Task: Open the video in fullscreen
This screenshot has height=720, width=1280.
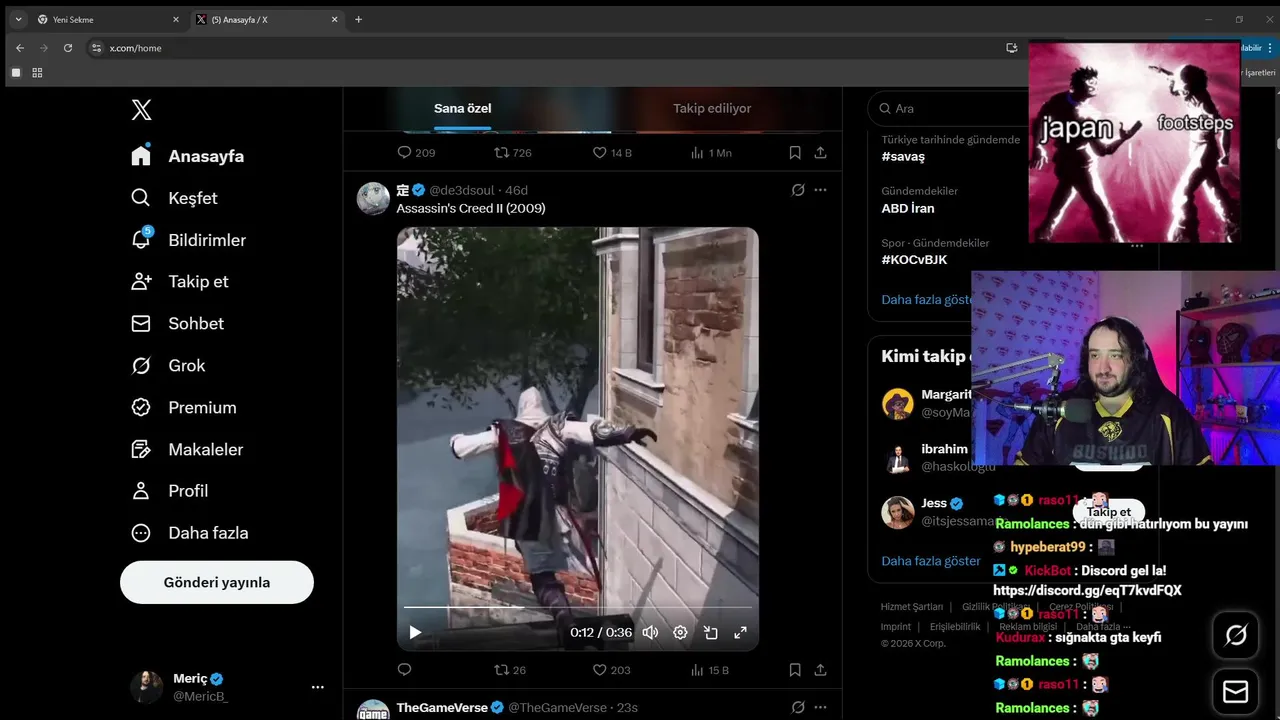Action: click(741, 632)
